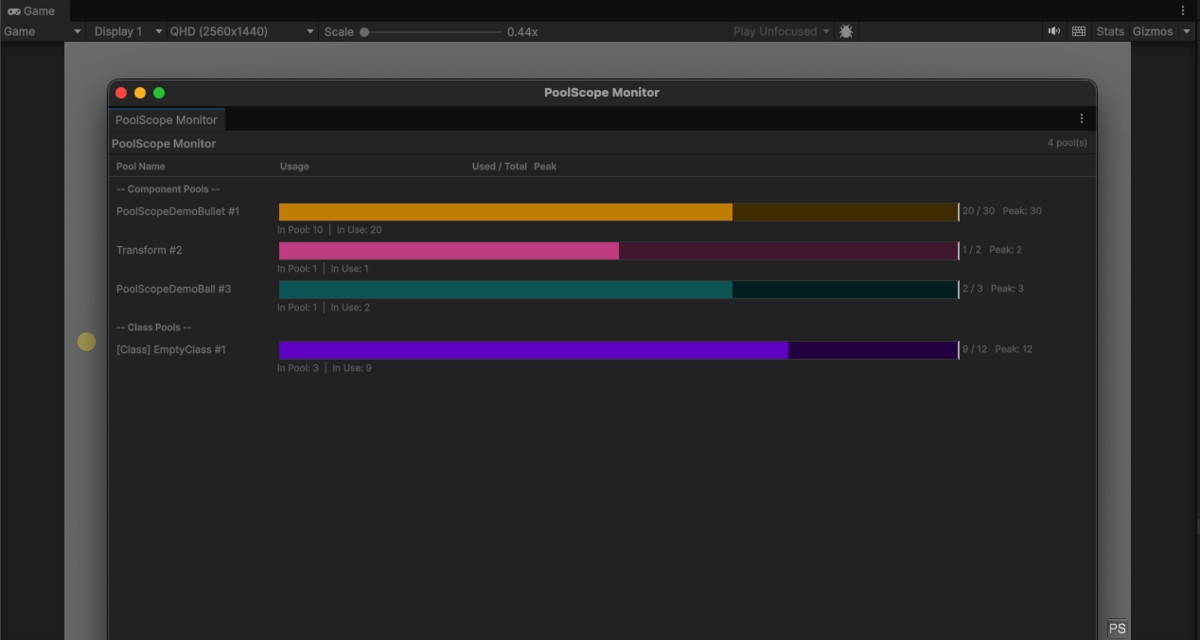Click the In Pool: 10 text

(x=300, y=230)
